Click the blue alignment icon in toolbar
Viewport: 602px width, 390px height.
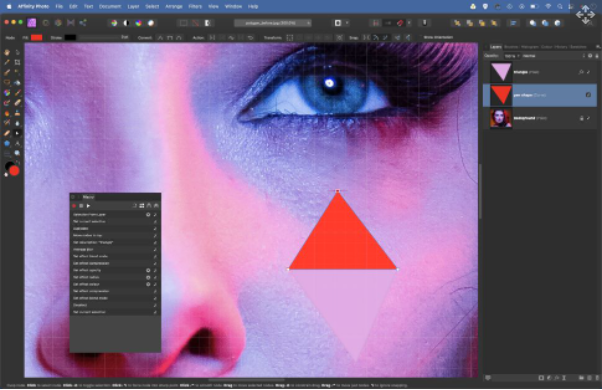[x=513, y=23]
